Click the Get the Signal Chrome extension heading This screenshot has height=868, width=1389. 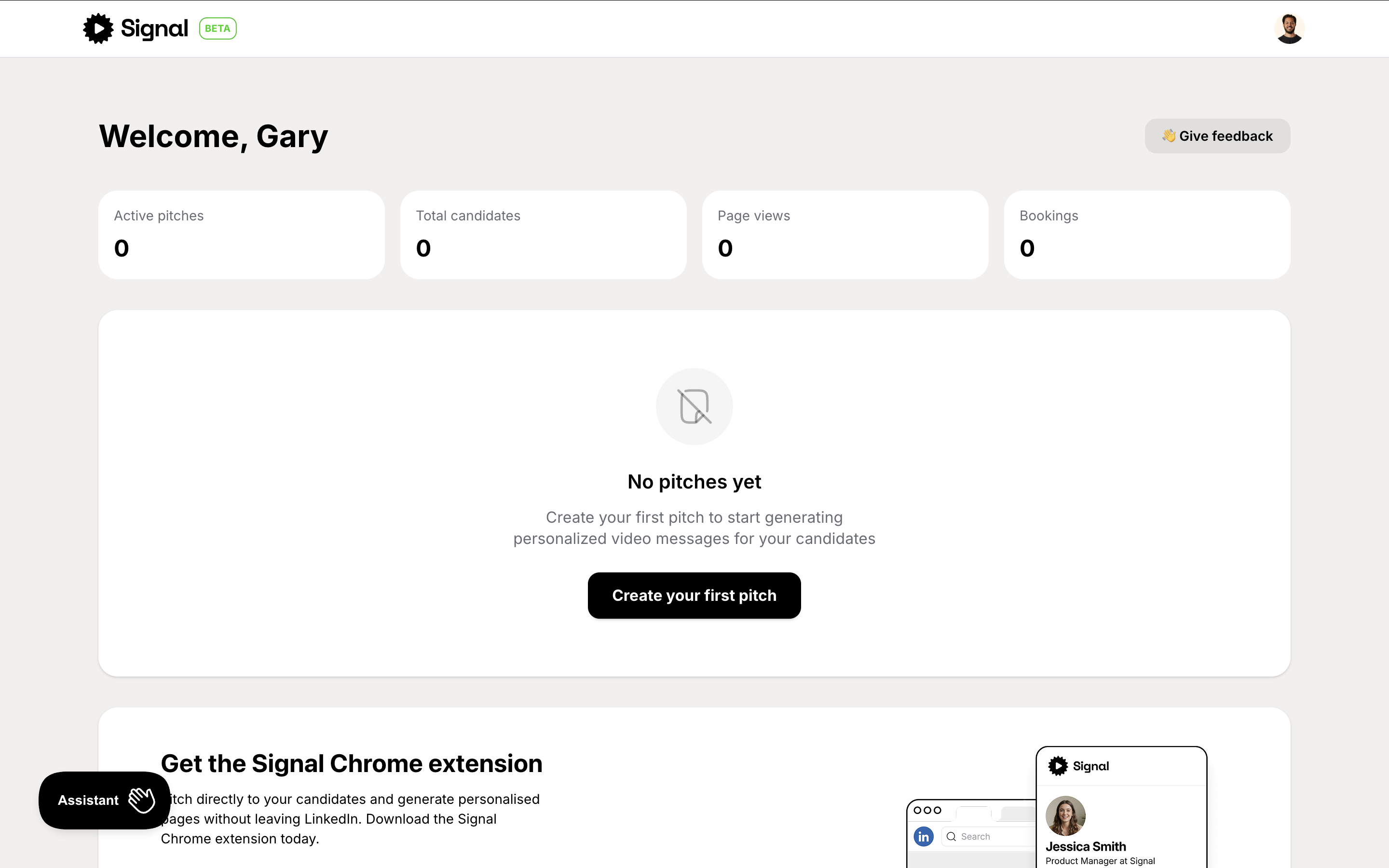coord(351,763)
